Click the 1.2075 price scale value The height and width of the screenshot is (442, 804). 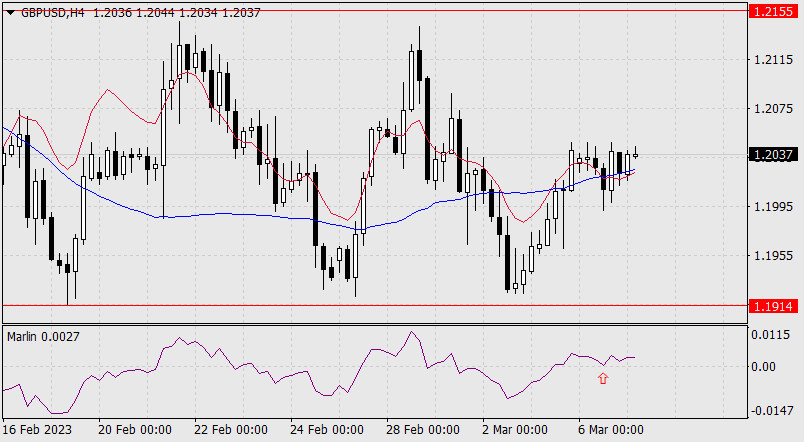(772, 109)
